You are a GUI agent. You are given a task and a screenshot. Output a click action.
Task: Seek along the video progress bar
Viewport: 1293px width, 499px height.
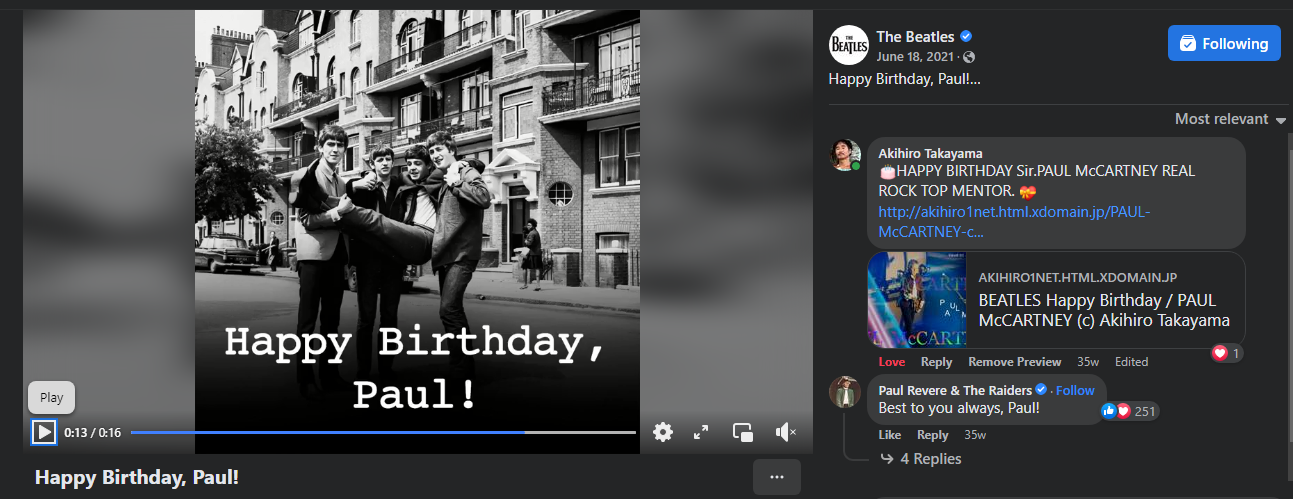(383, 432)
